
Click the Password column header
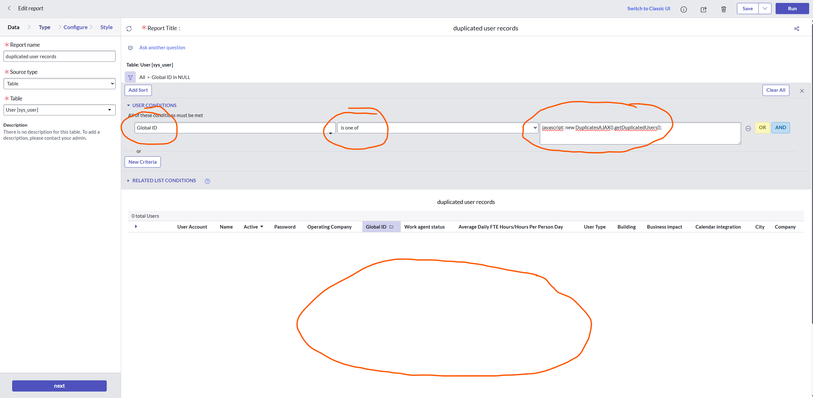(285, 227)
